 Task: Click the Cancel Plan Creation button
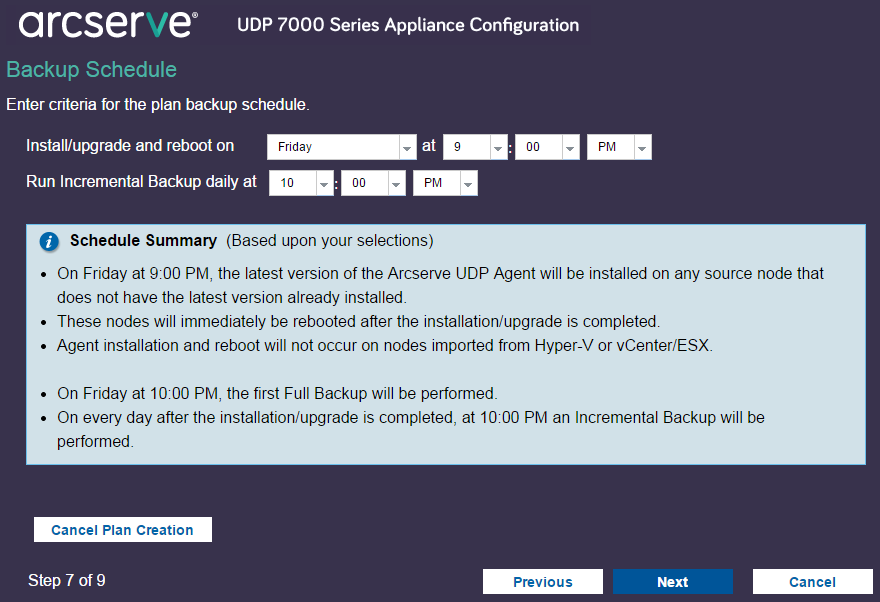(x=122, y=529)
